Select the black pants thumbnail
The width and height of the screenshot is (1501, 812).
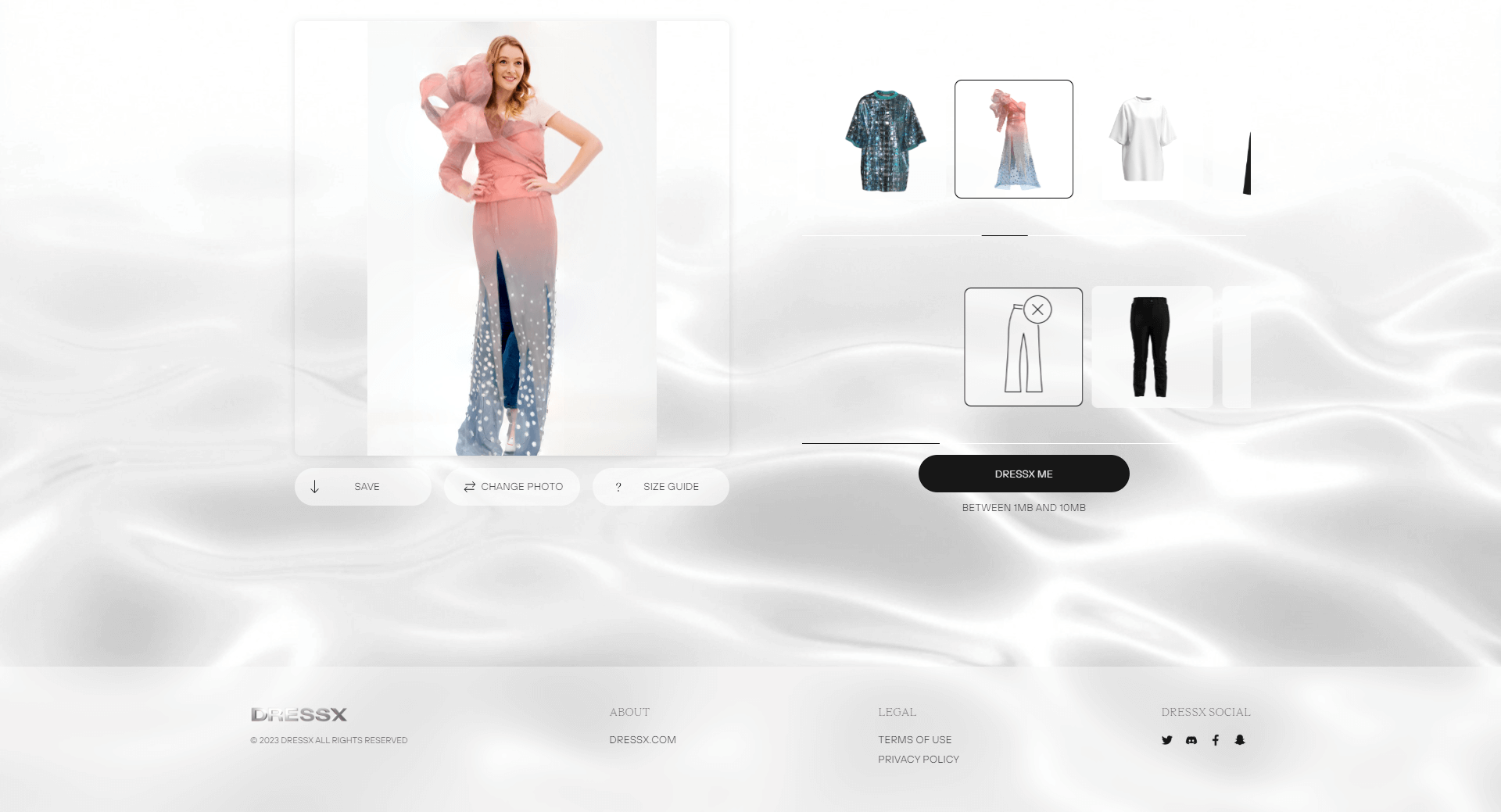pos(1151,346)
